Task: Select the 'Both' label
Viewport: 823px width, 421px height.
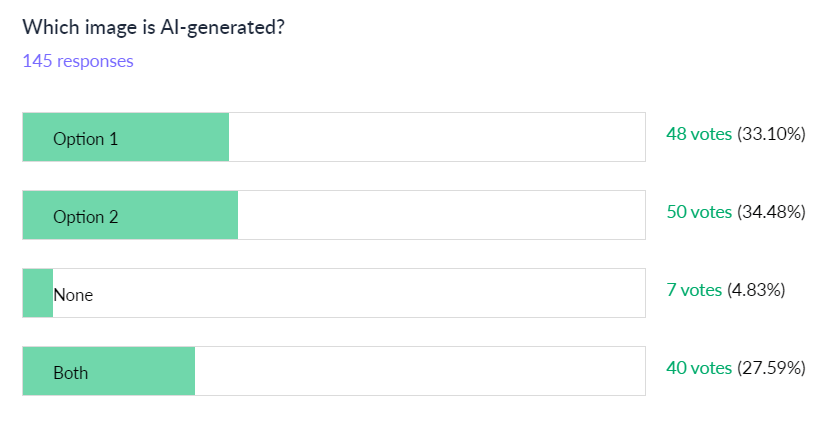Action: [x=70, y=373]
